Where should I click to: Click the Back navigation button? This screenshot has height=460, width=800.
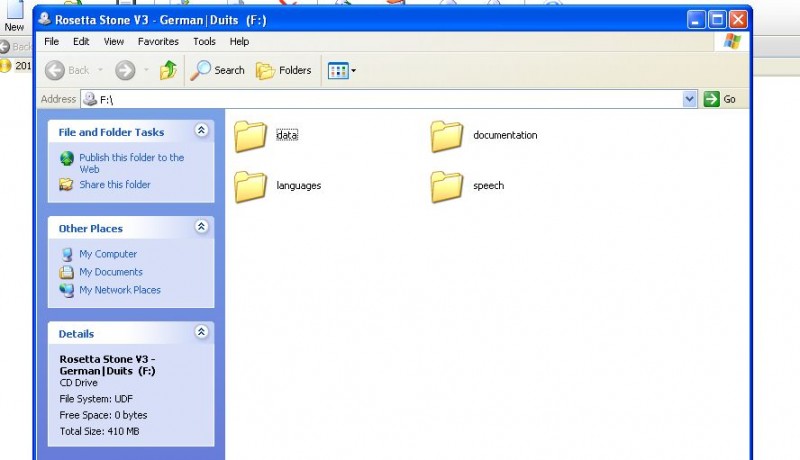coord(68,70)
